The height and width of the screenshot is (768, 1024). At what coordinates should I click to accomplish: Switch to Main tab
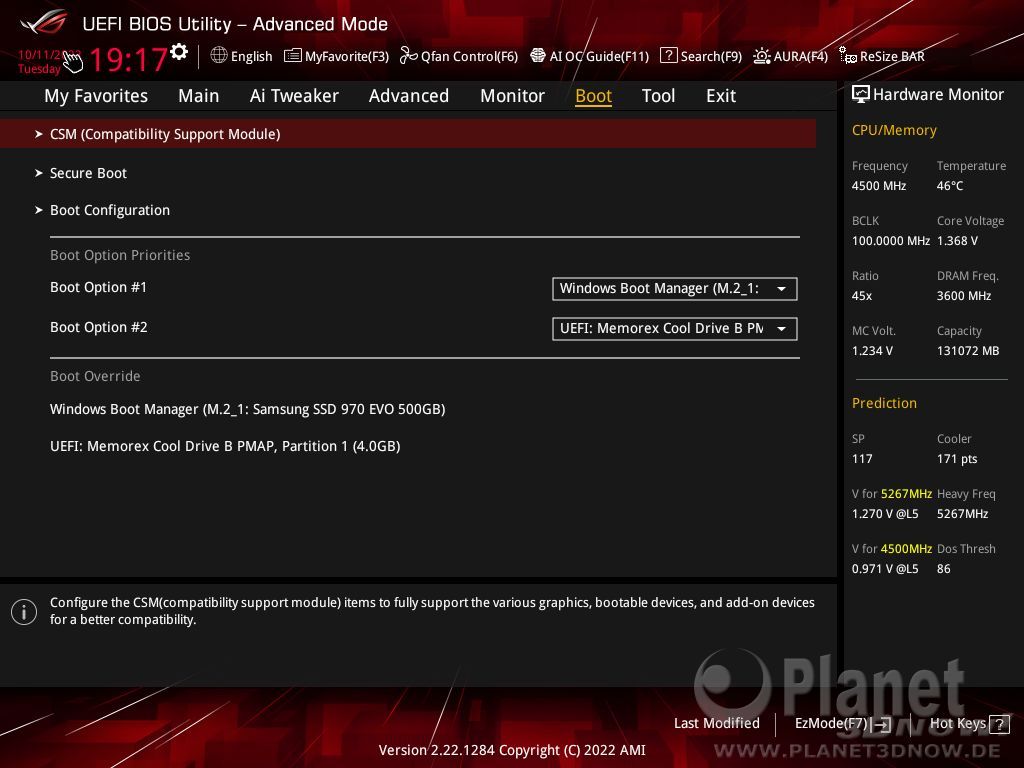199,96
